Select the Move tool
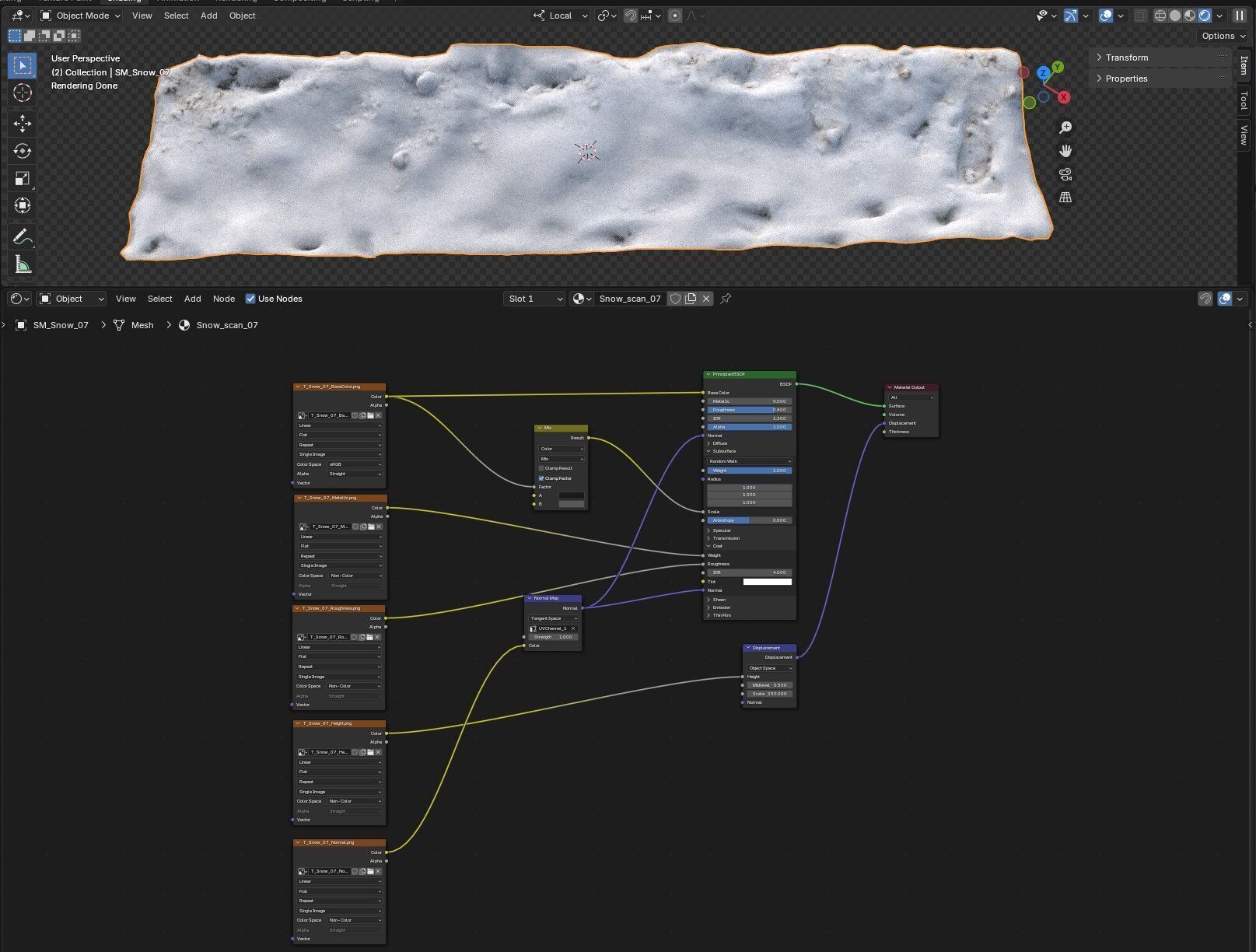The image size is (1256, 952). [x=22, y=124]
